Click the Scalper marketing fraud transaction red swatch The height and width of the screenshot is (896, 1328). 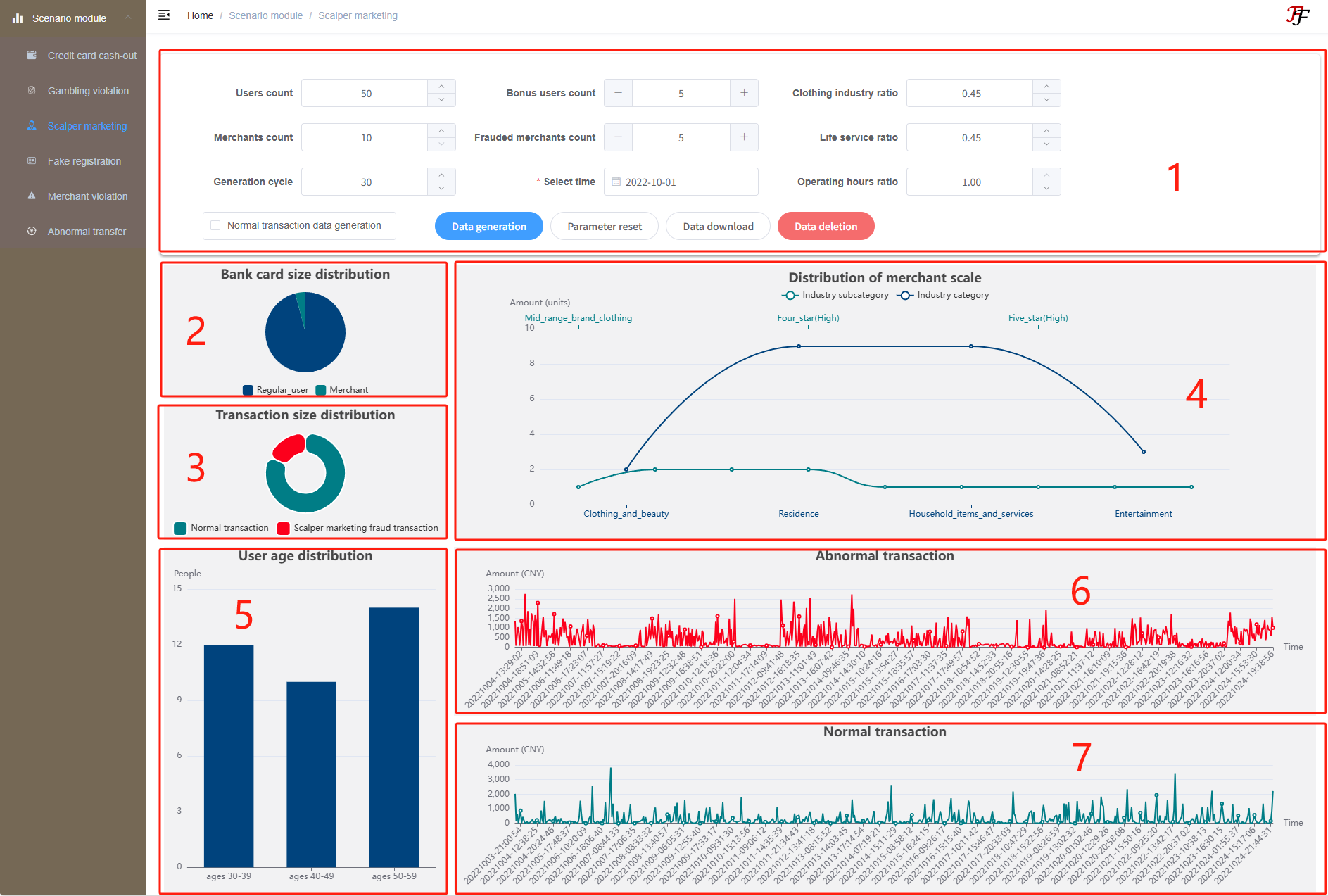284,528
